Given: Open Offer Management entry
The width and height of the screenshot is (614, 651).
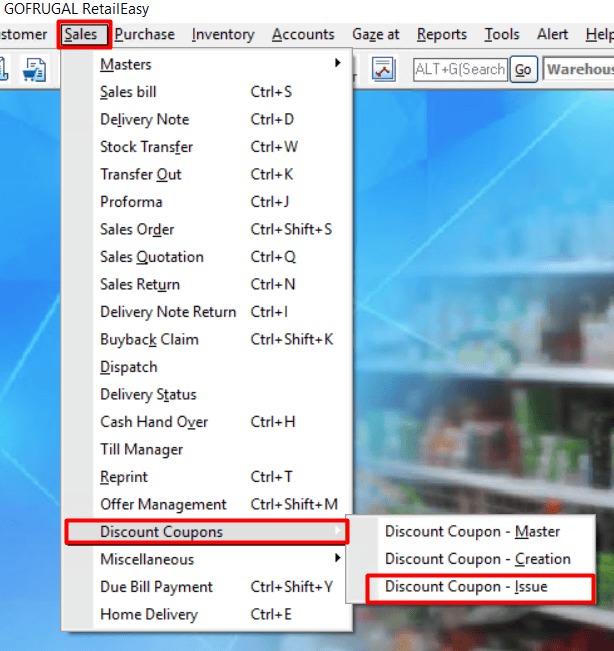Looking at the screenshot, I should pyautogui.click(x=206, y=504).
